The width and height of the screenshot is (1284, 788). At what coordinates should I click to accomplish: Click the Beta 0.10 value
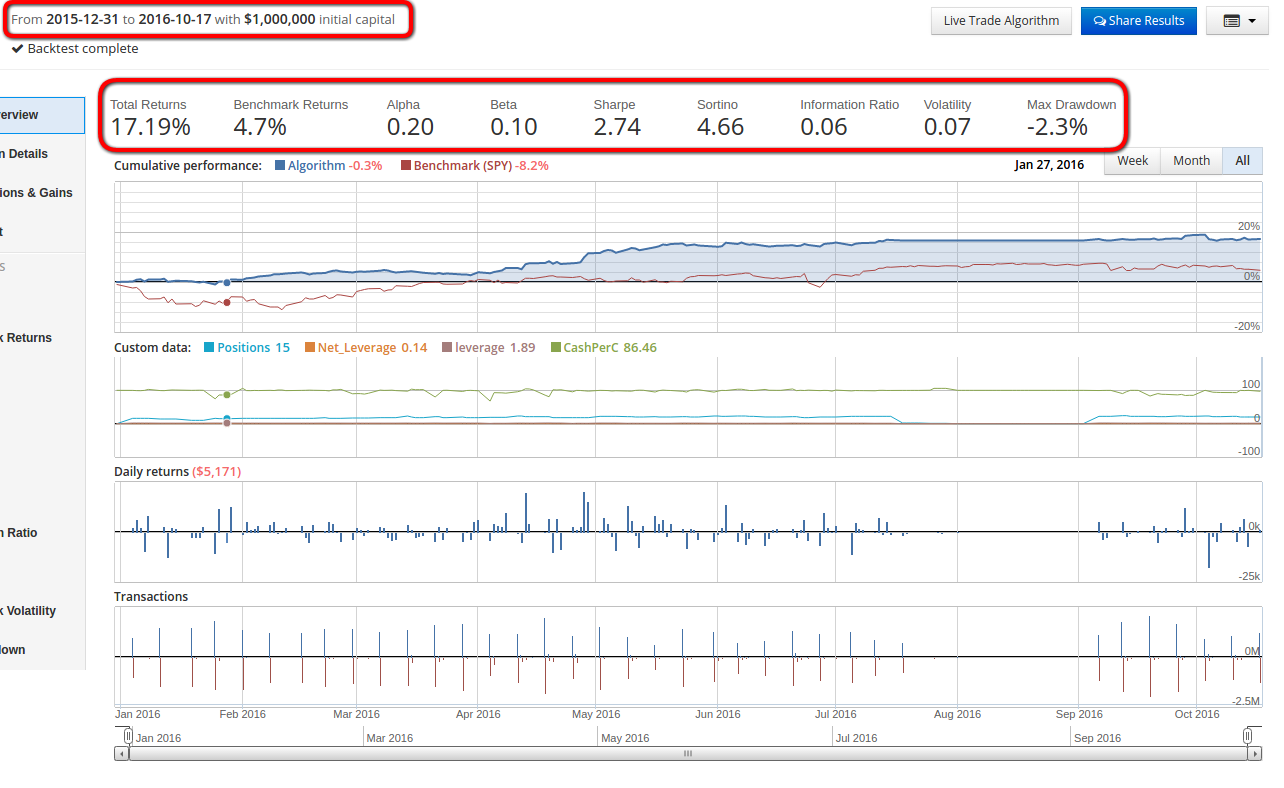(514, 127)
